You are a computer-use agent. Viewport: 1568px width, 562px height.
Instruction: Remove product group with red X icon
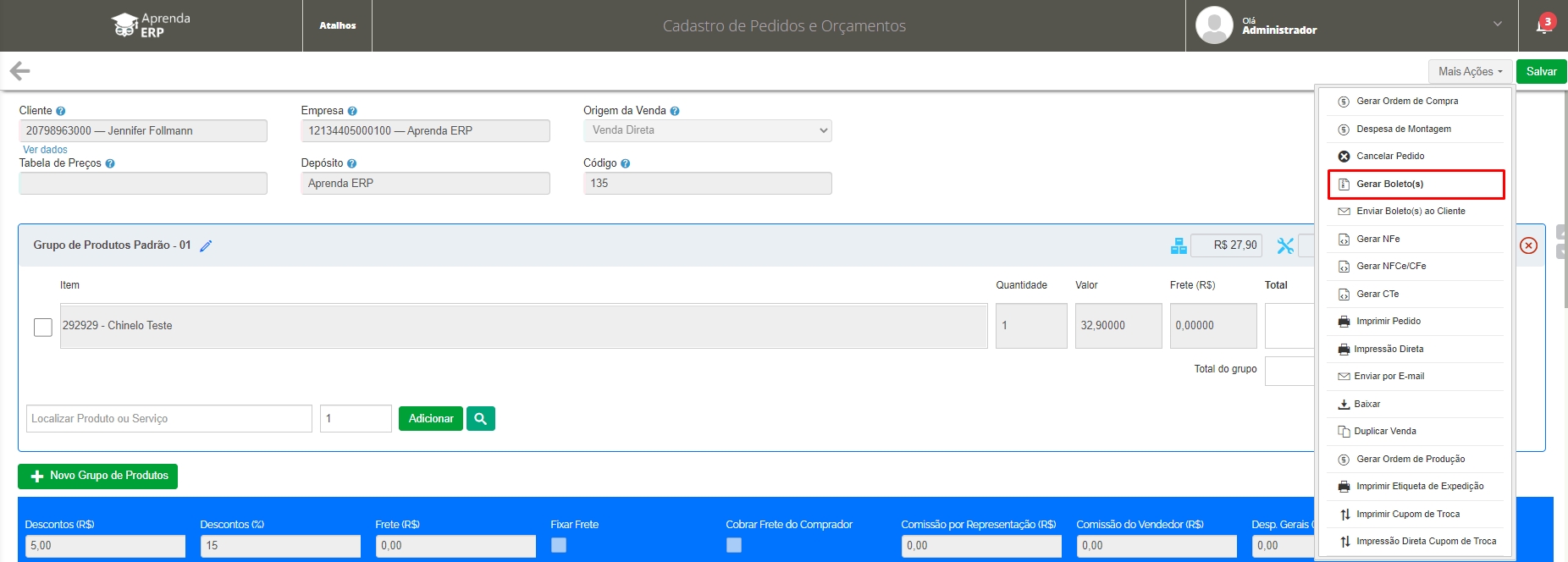click(x=1528, y=245)
